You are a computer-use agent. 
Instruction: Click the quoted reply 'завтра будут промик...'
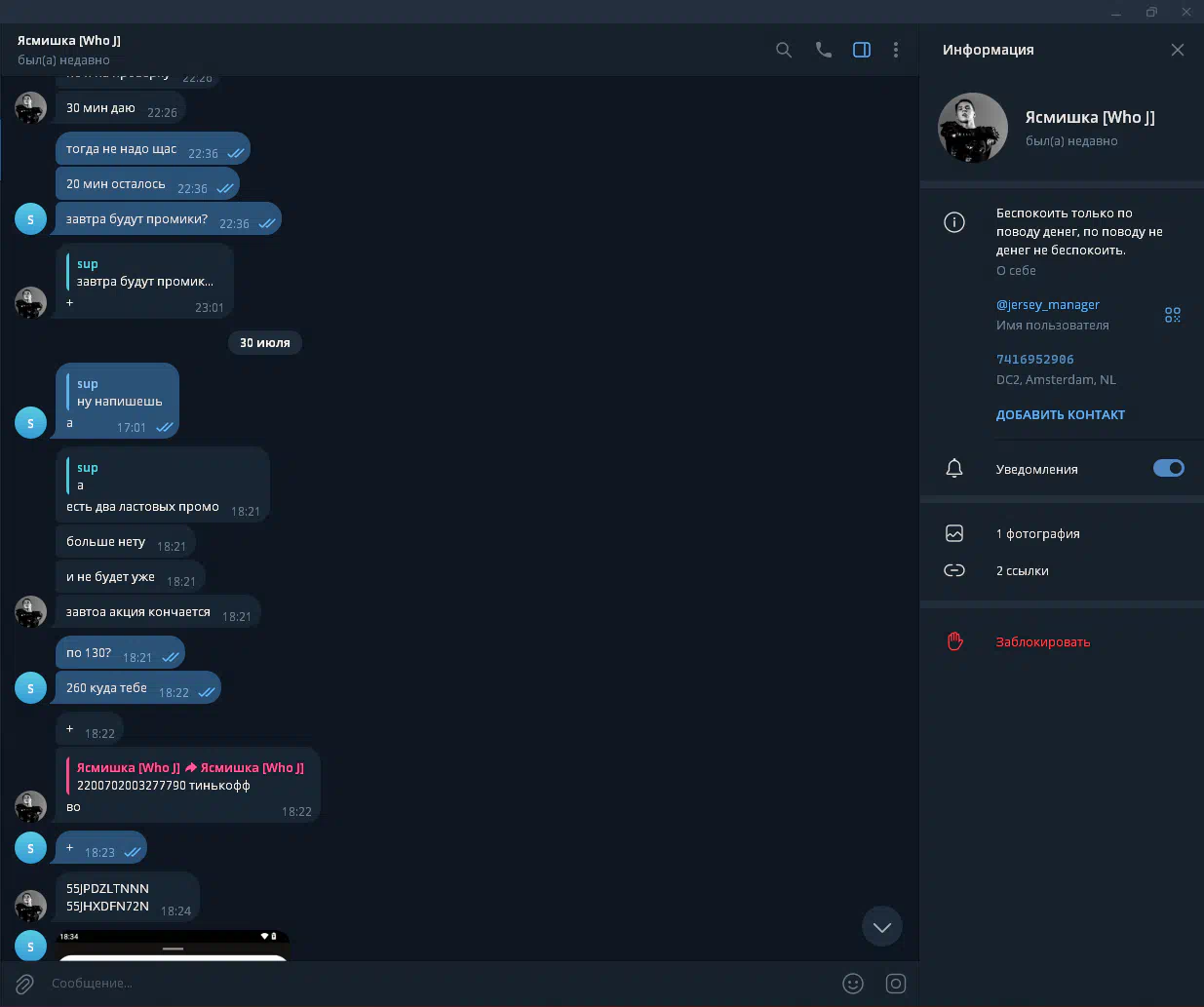coord(143,273)
